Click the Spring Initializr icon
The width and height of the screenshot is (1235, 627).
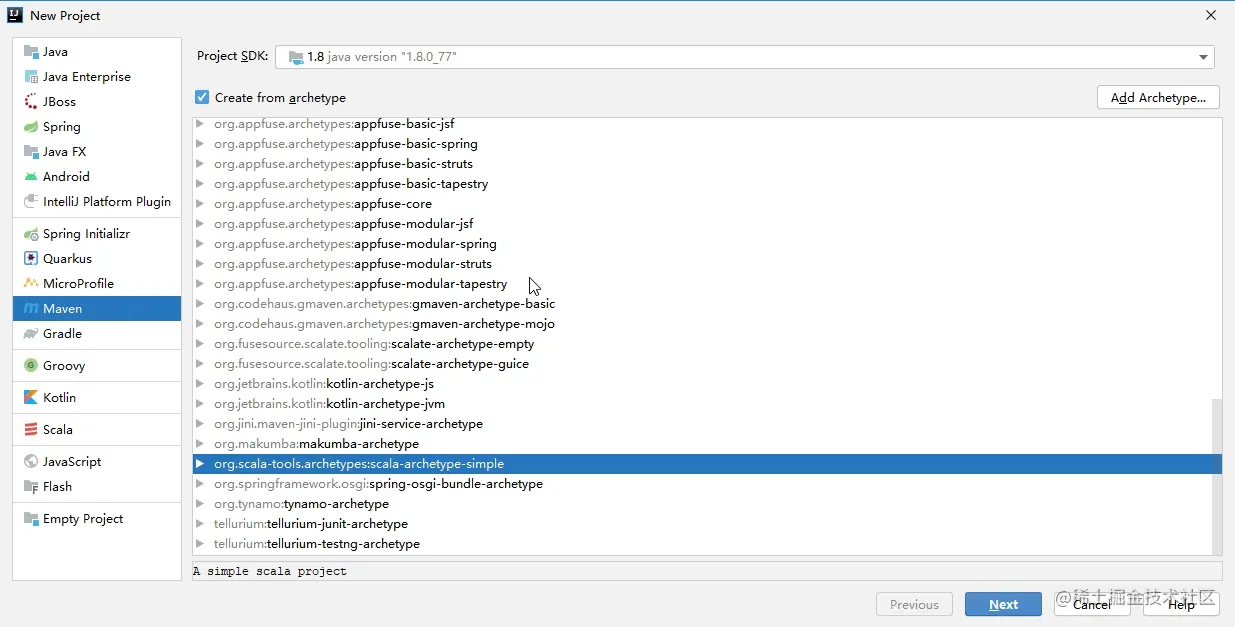(x=31, y=234)
